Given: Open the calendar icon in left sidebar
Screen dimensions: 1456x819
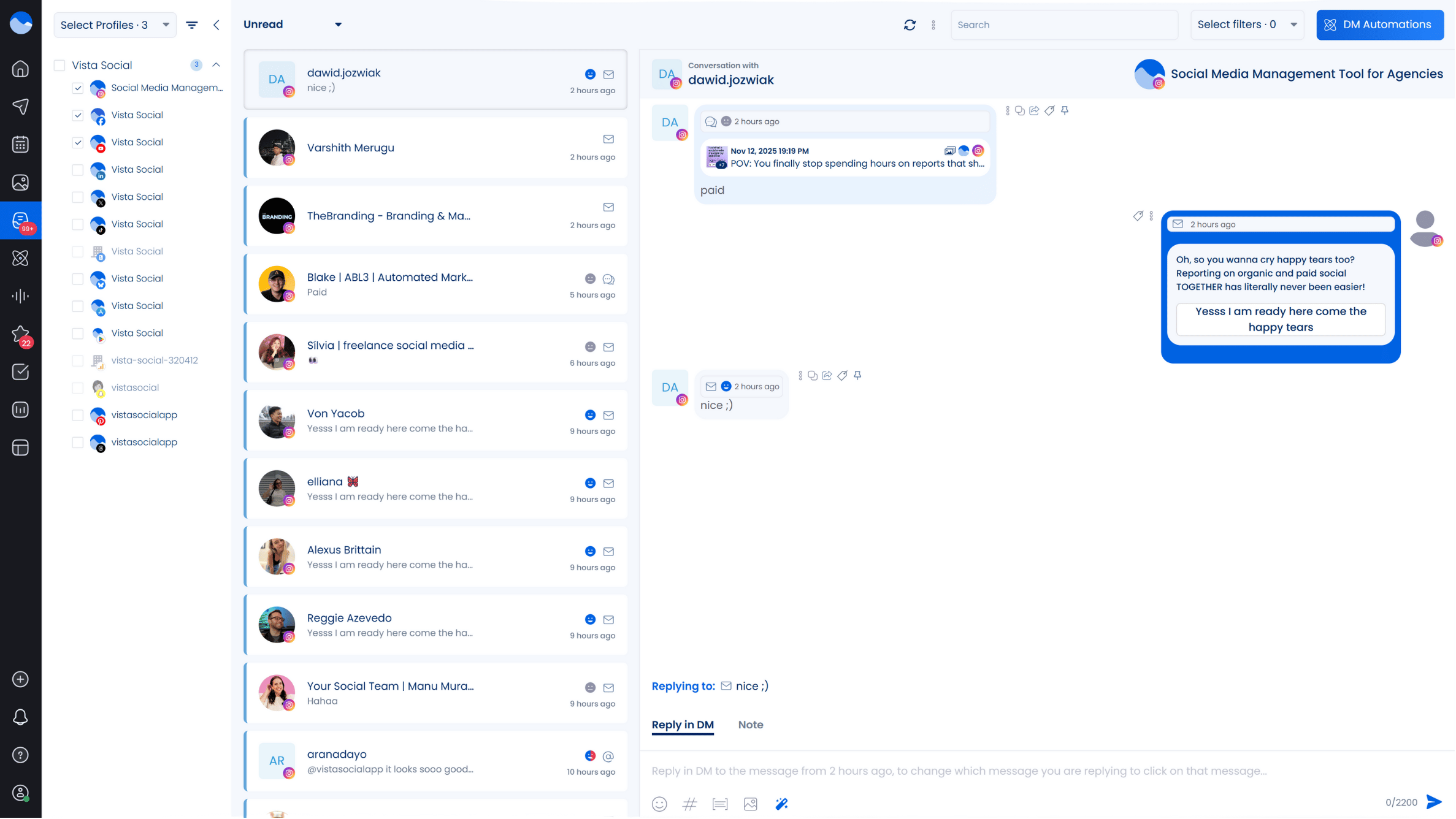Looking at the screenshot, I should tap(20, 145).
